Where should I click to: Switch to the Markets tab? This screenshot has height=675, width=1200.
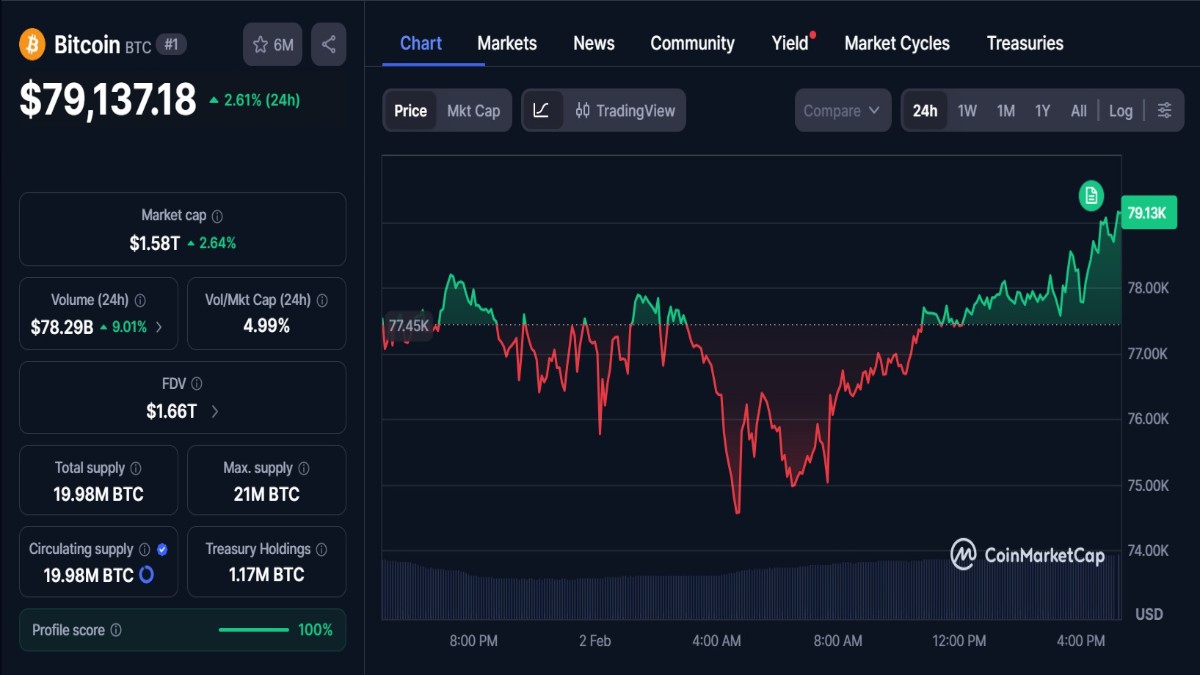(507, 43)
